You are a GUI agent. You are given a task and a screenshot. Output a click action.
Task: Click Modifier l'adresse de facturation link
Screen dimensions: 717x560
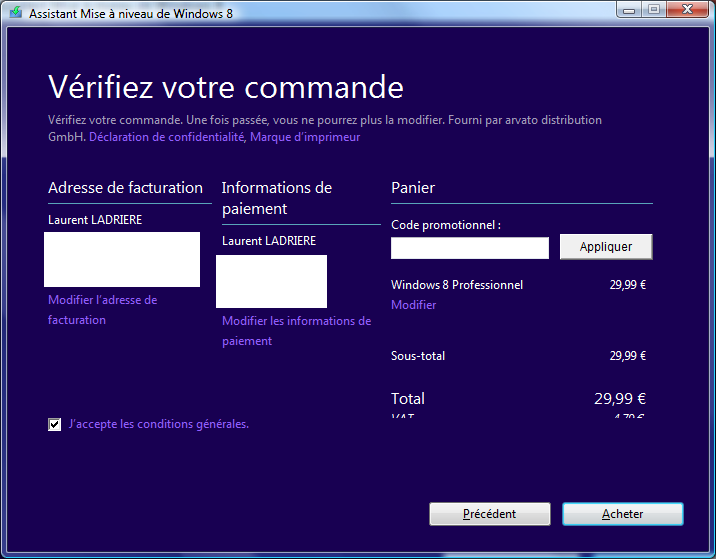point(102,310)
